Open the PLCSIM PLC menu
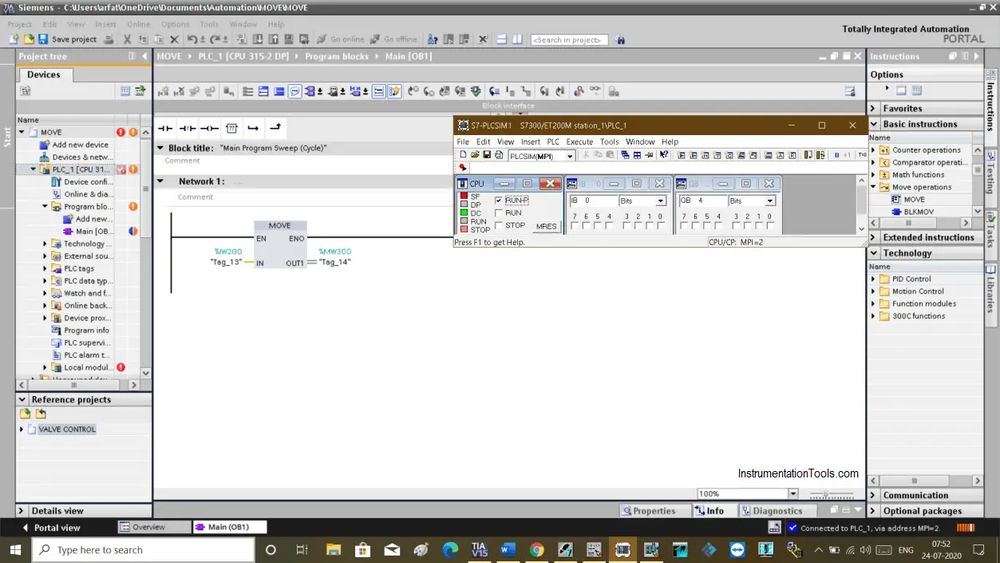 pos(553,142)
